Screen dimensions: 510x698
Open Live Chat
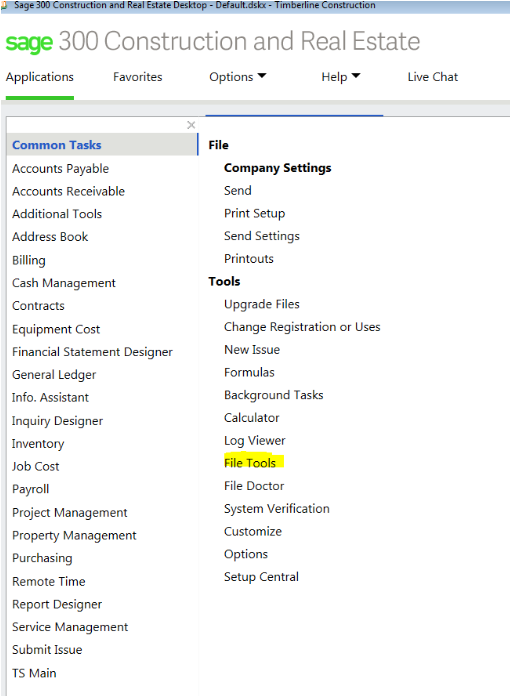[433, 77]
